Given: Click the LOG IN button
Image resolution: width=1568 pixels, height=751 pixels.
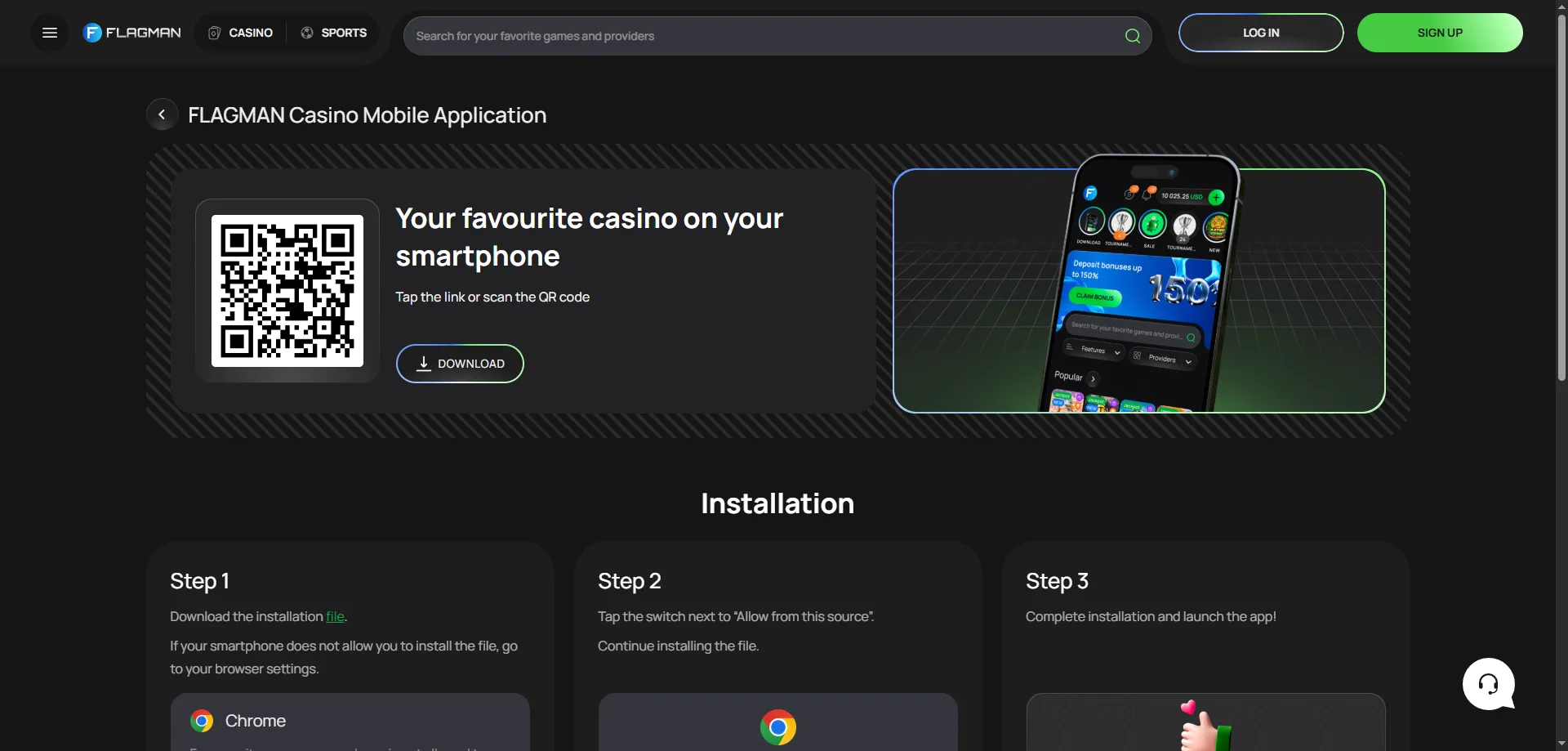Looking at the screenshot, I should pos(1261,33).
